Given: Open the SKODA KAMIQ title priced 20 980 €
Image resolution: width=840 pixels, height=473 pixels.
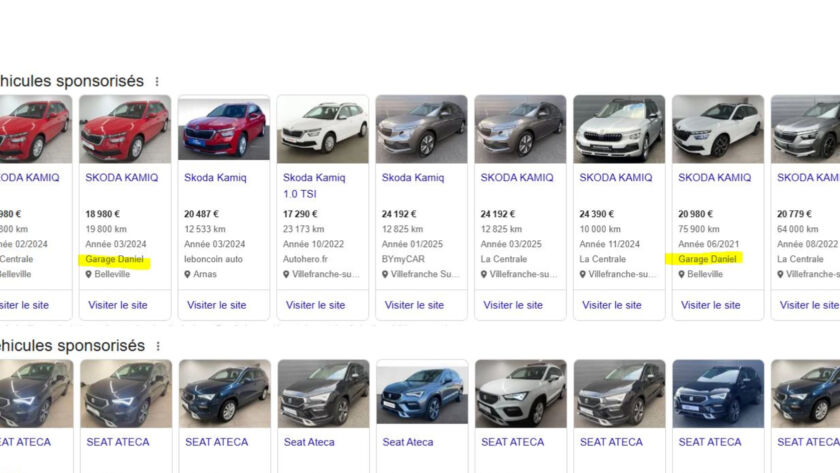Looking at the screenshot, I should point(715,177).
